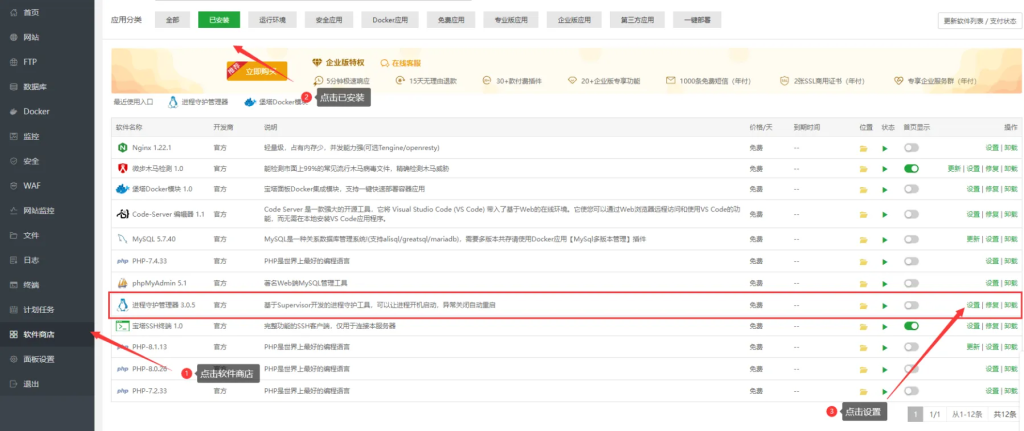Image resolution: width=1024 pixels, height=431 pixels.
Task: Click 设置 link for 进程守护管理器
Action: (973, 305)
